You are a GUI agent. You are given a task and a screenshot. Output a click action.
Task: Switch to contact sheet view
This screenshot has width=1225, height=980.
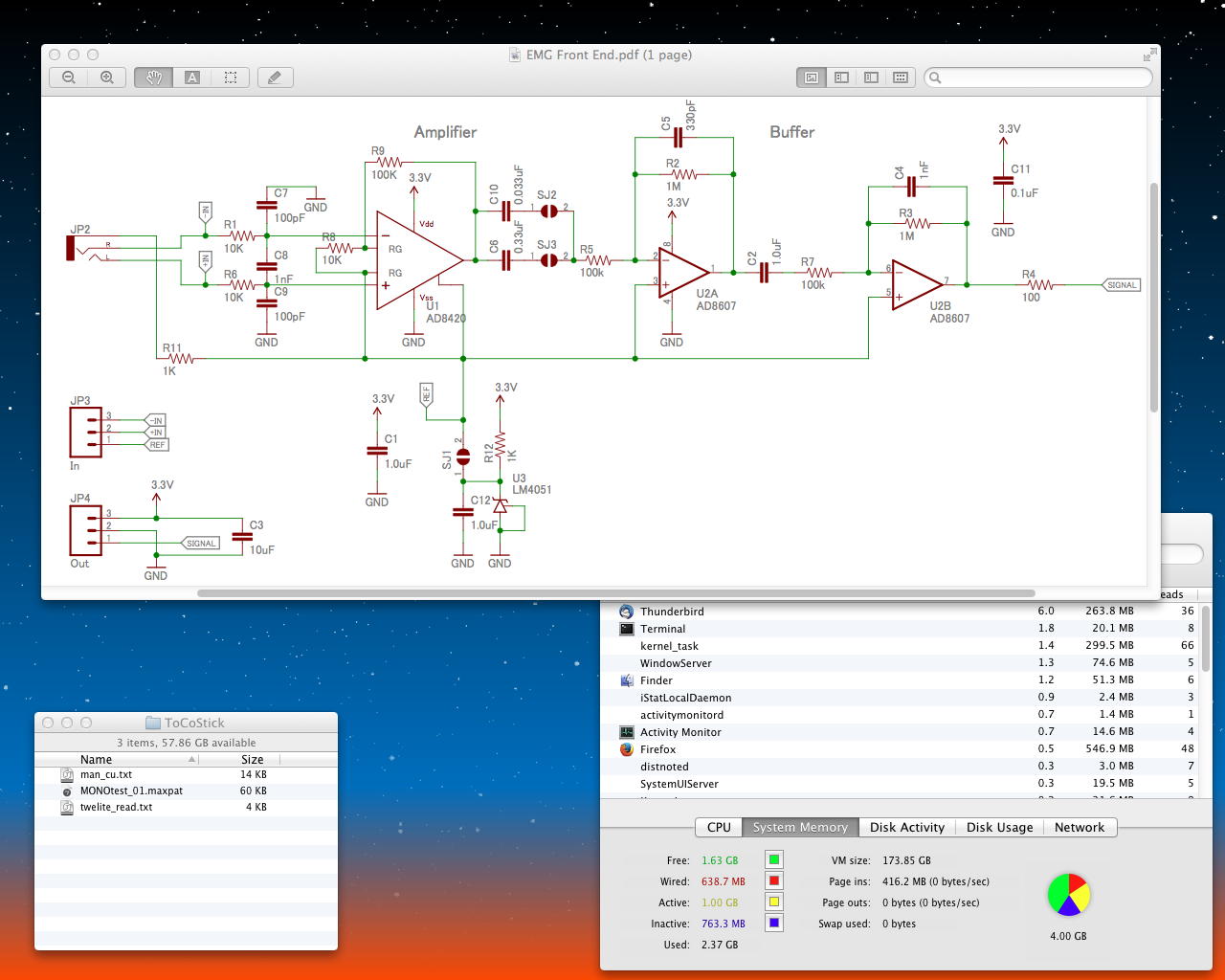[x=901, y=78]
